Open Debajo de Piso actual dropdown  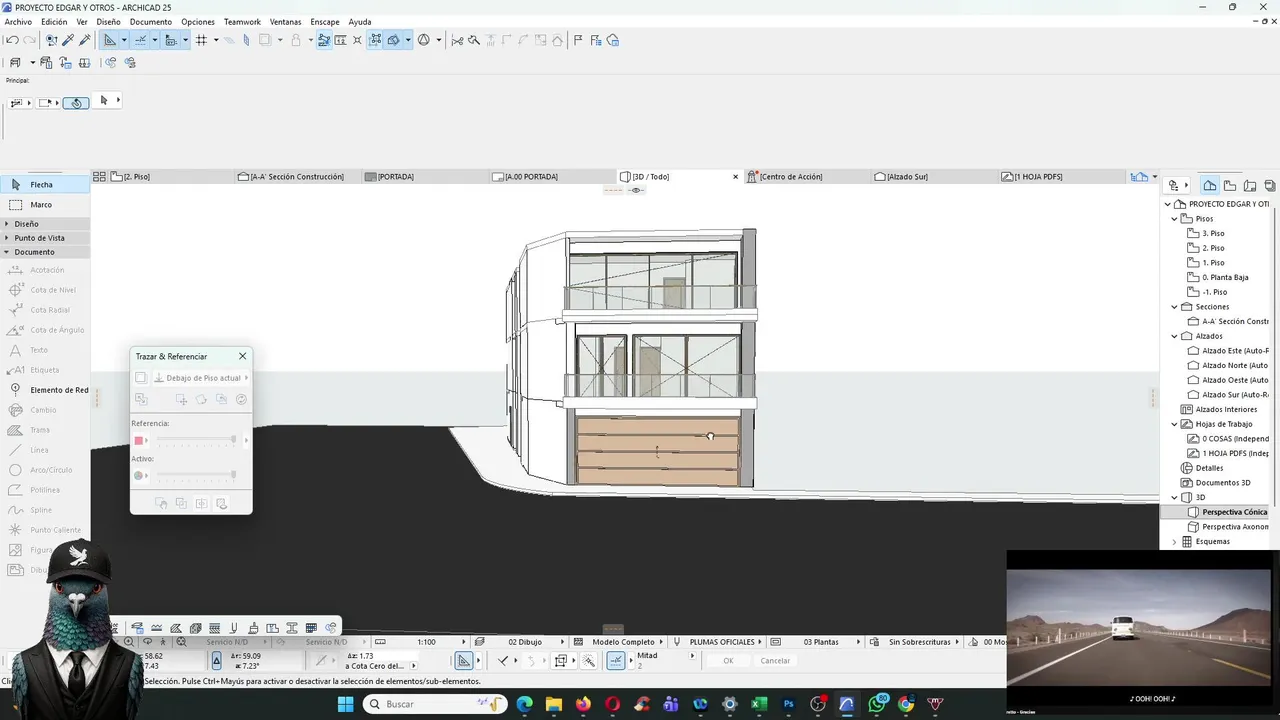tap(200, 378)
